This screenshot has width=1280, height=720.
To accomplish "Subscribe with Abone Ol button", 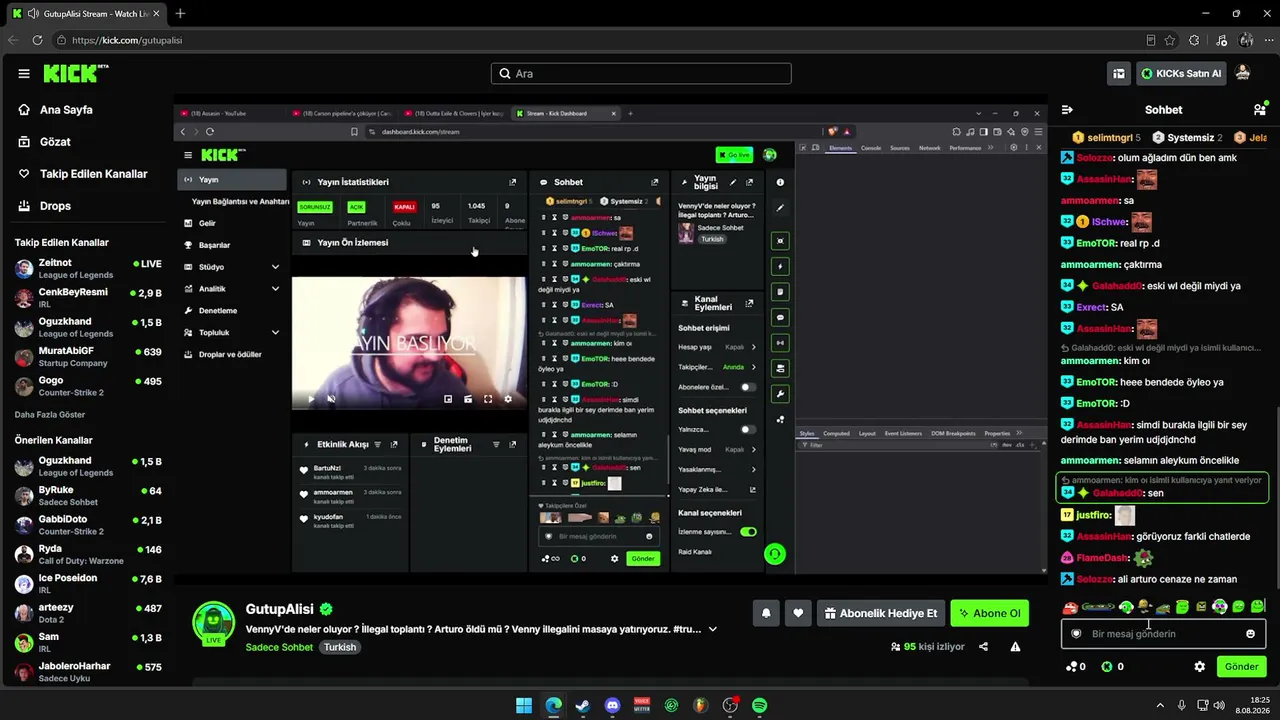I will click(x=989, y=613).
